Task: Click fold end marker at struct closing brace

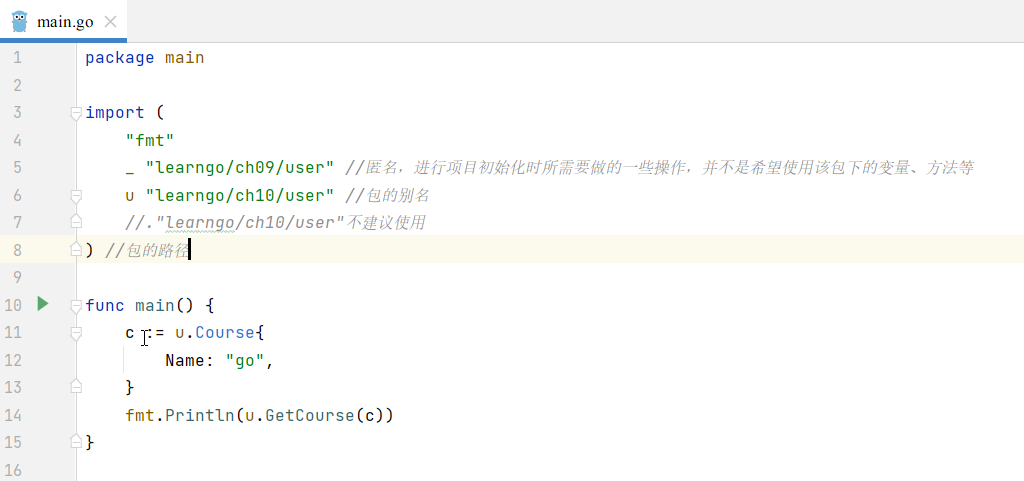Action: click(x=76, y=386)
